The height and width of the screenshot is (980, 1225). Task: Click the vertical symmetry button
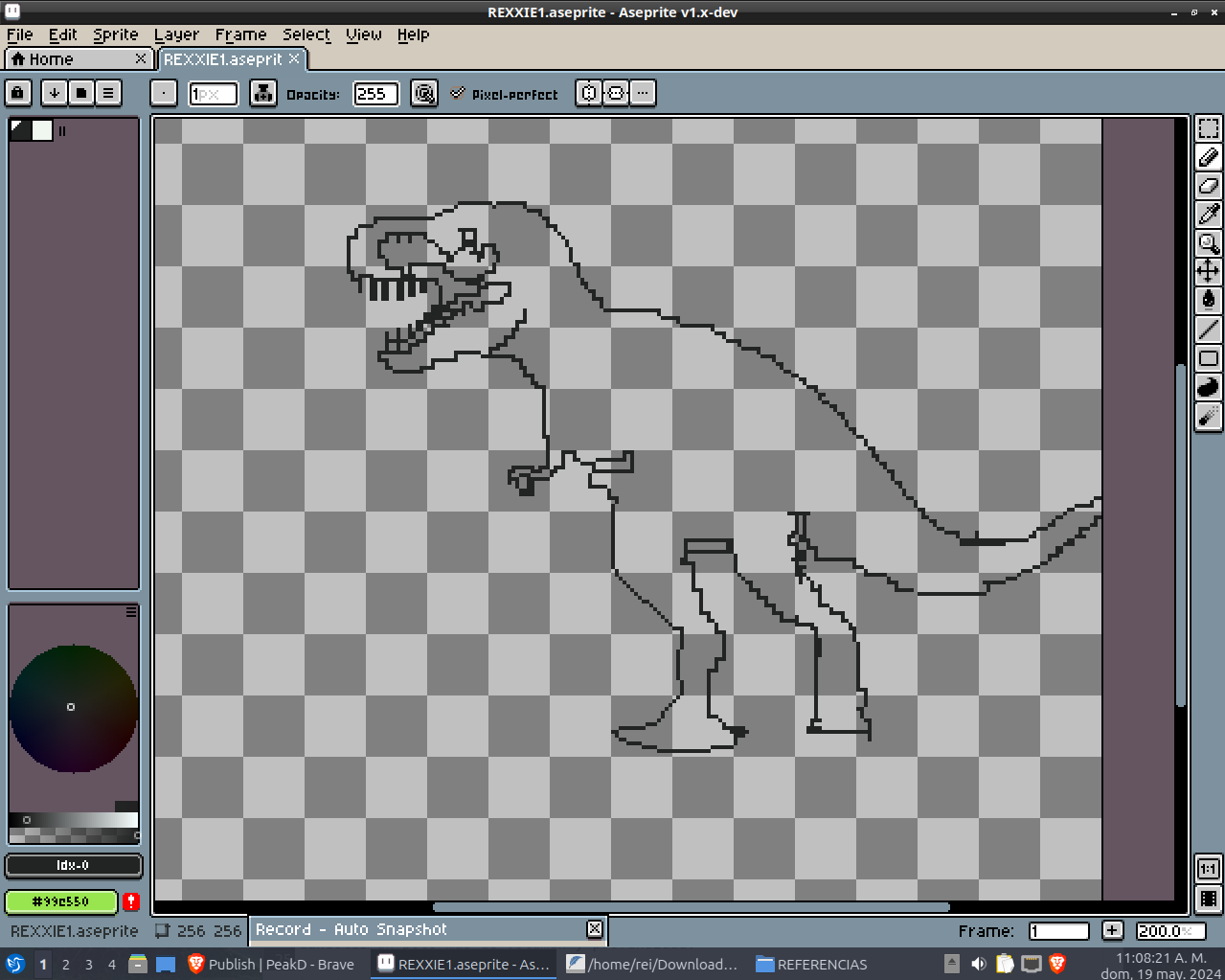(616, 93)
